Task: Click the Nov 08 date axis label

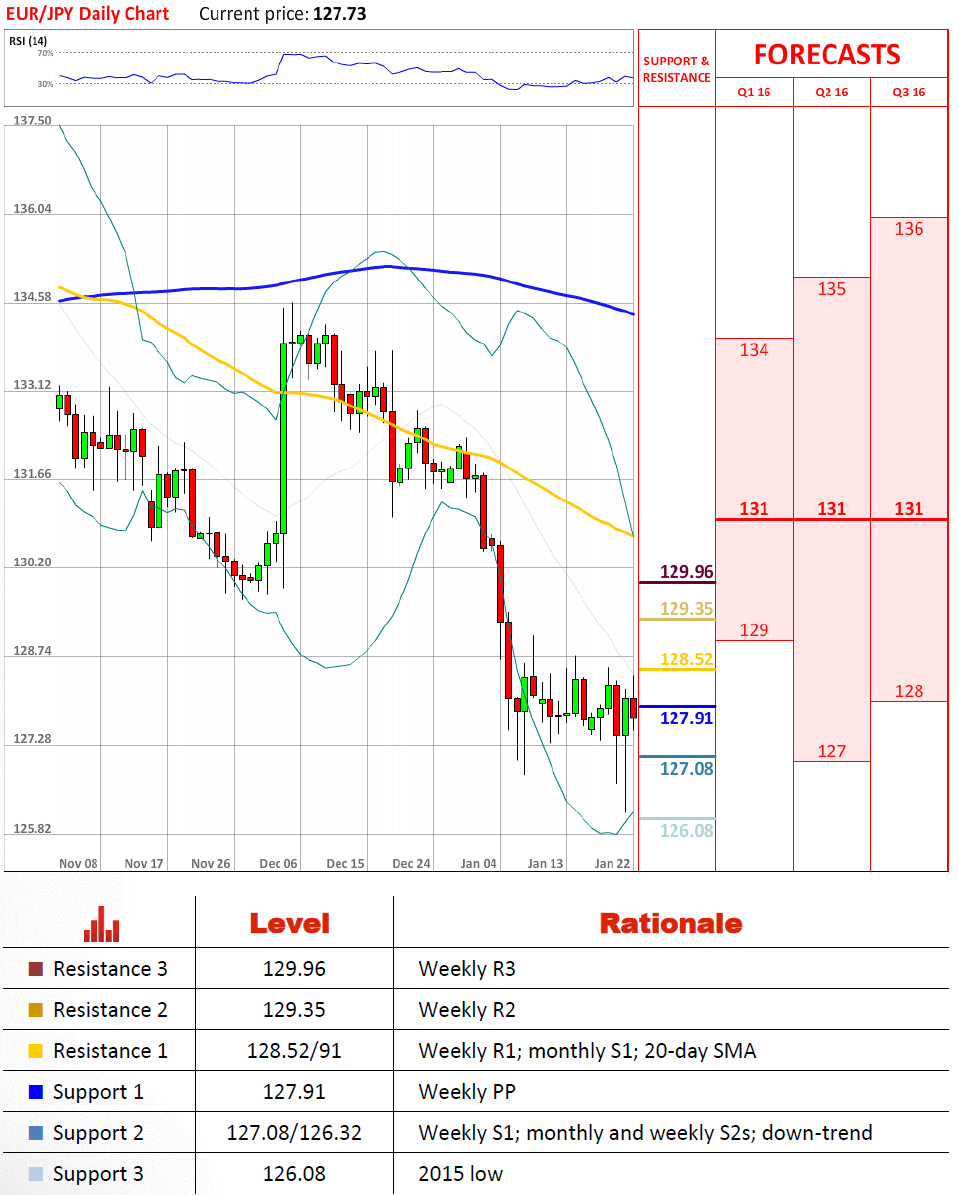Action: pos(79,863)
